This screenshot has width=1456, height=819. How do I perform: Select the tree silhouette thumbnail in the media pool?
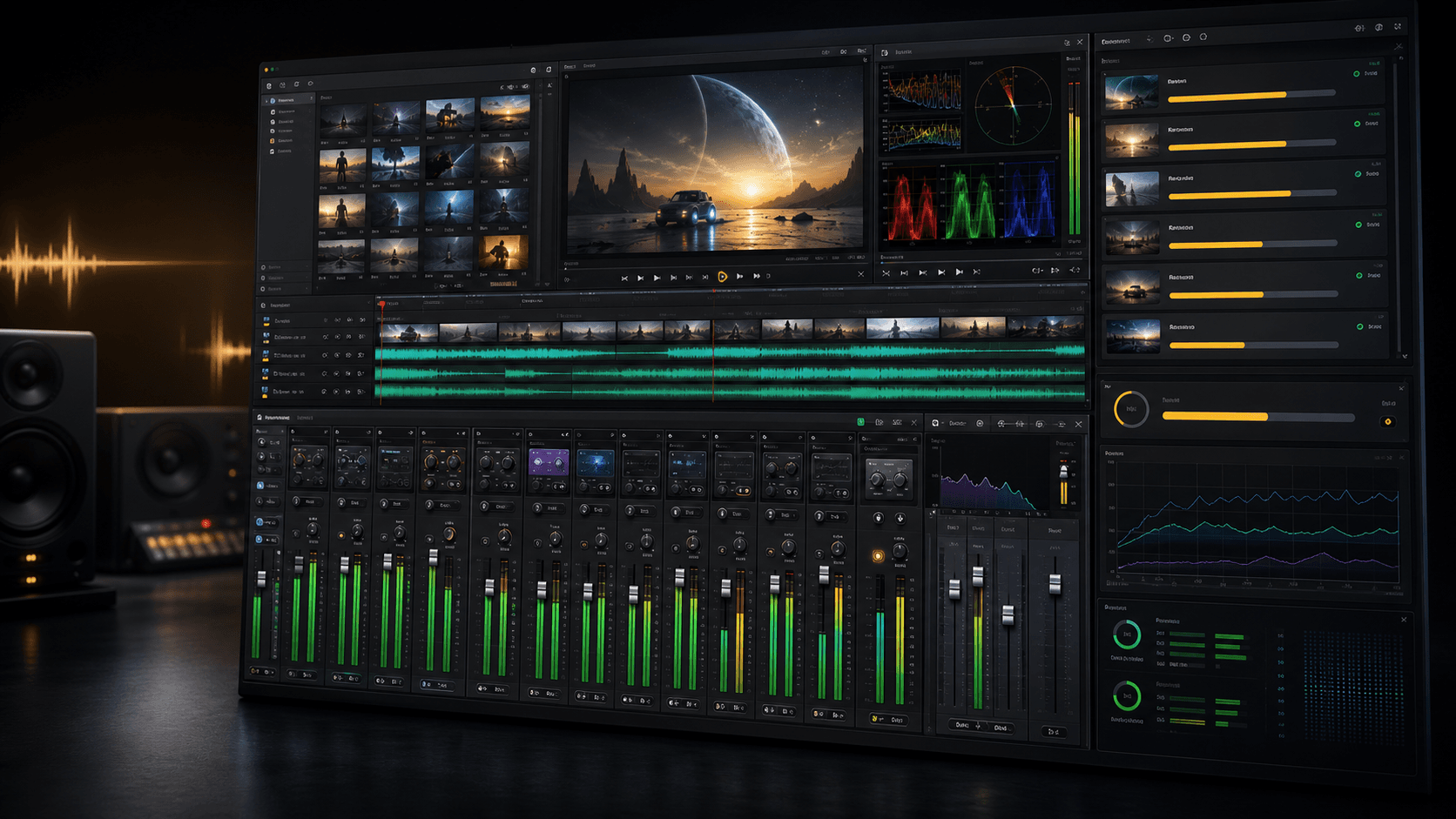click(396, 164)
